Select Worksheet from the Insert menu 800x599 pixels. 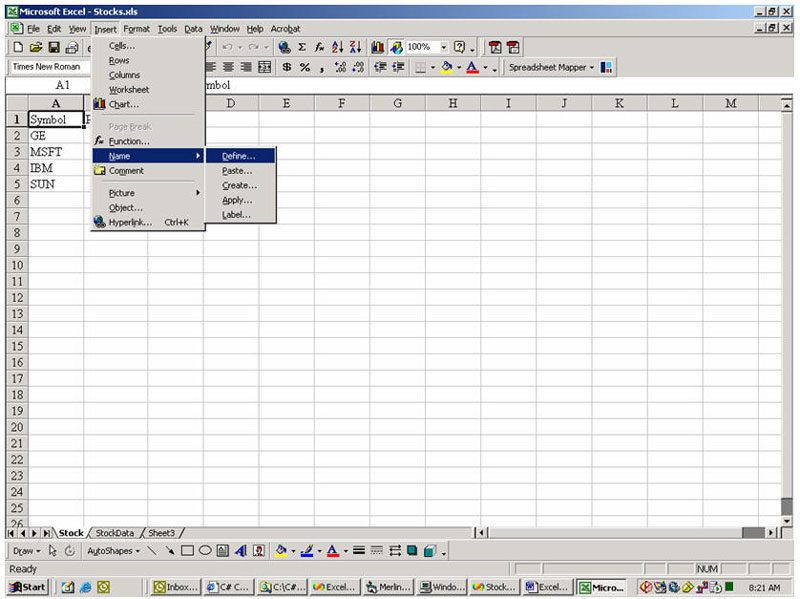coord(148,90)
